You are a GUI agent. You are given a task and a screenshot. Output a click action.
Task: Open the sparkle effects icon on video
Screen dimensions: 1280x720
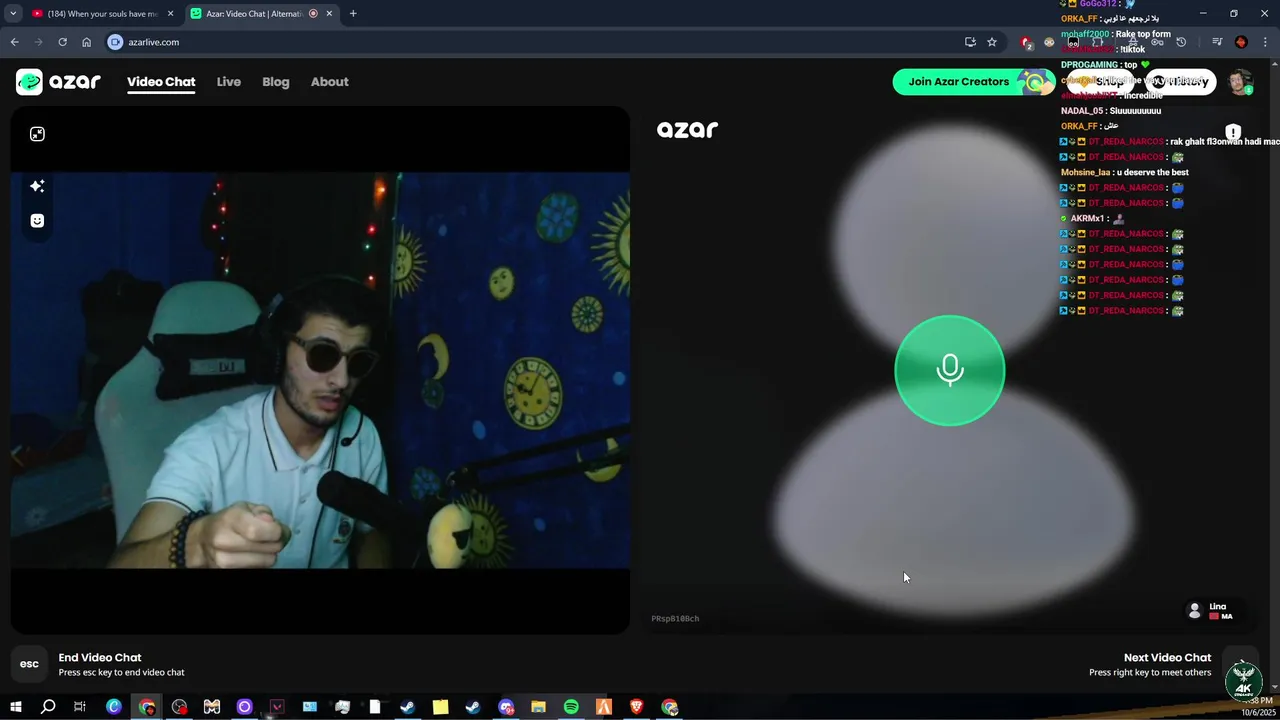[37, 186]
